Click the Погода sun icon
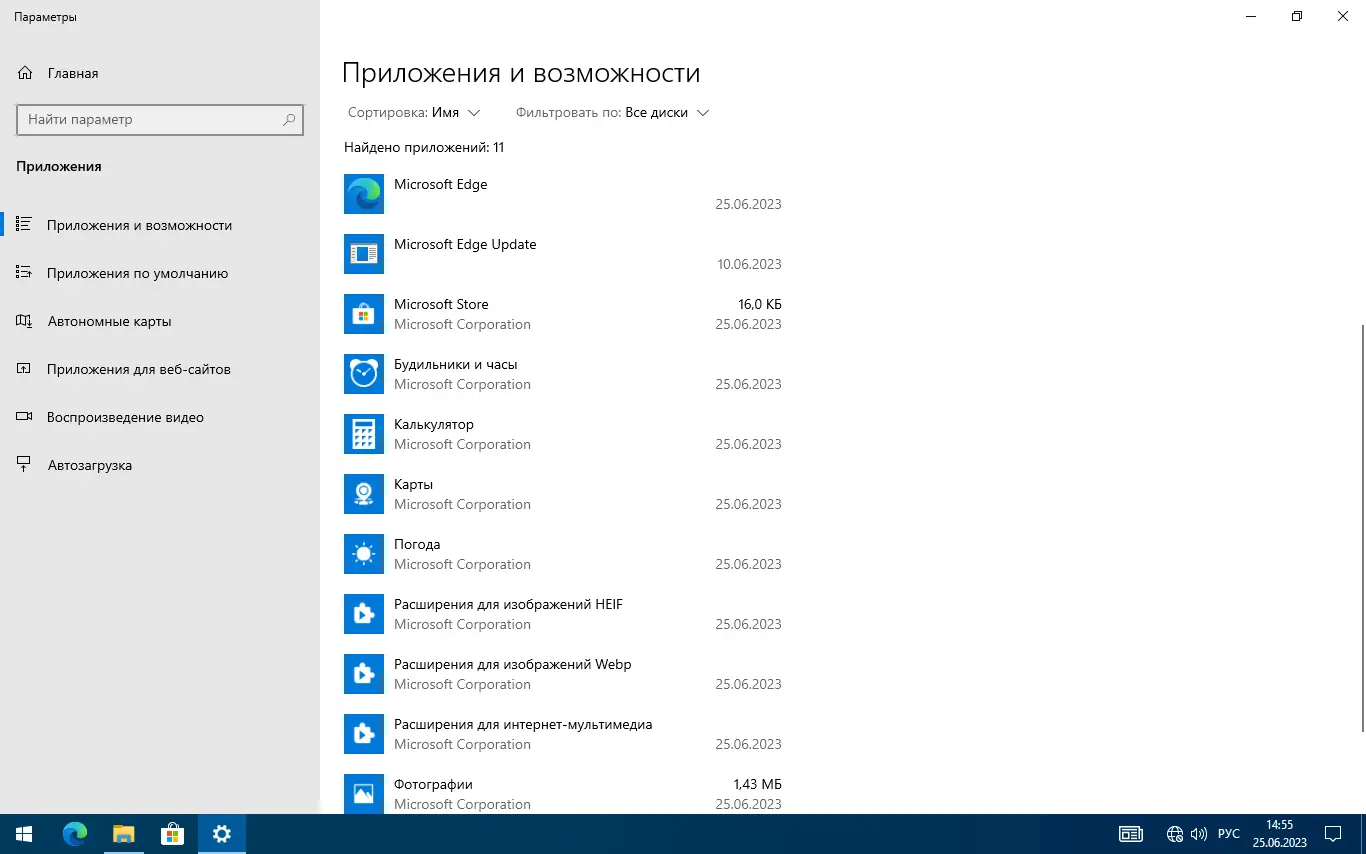Viewport: 1366px width, 854px height. coord(364,554)
